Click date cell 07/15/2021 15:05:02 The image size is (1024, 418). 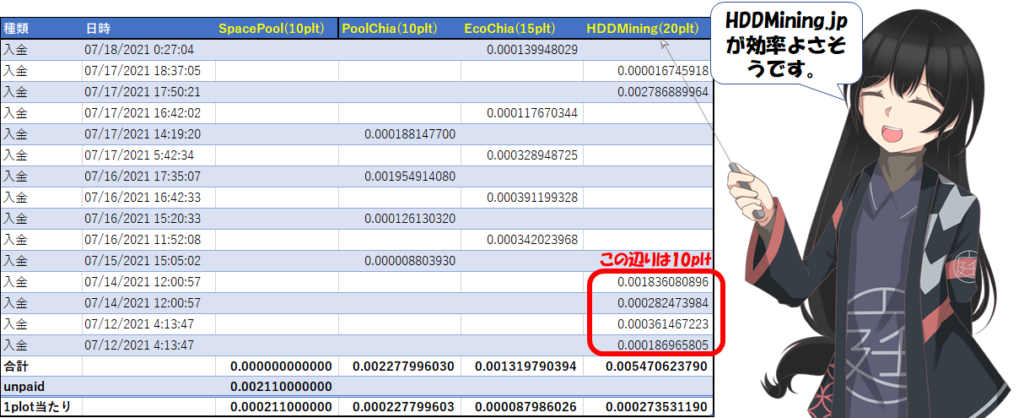142,261
